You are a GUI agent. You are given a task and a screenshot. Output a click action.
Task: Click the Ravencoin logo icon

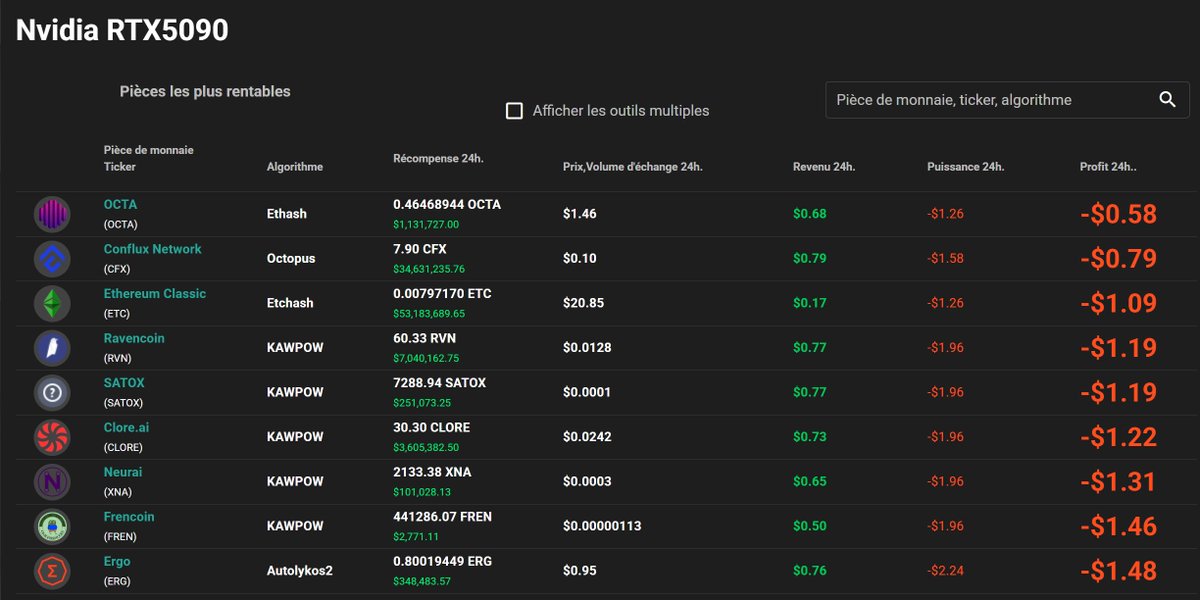pos(52,348)
